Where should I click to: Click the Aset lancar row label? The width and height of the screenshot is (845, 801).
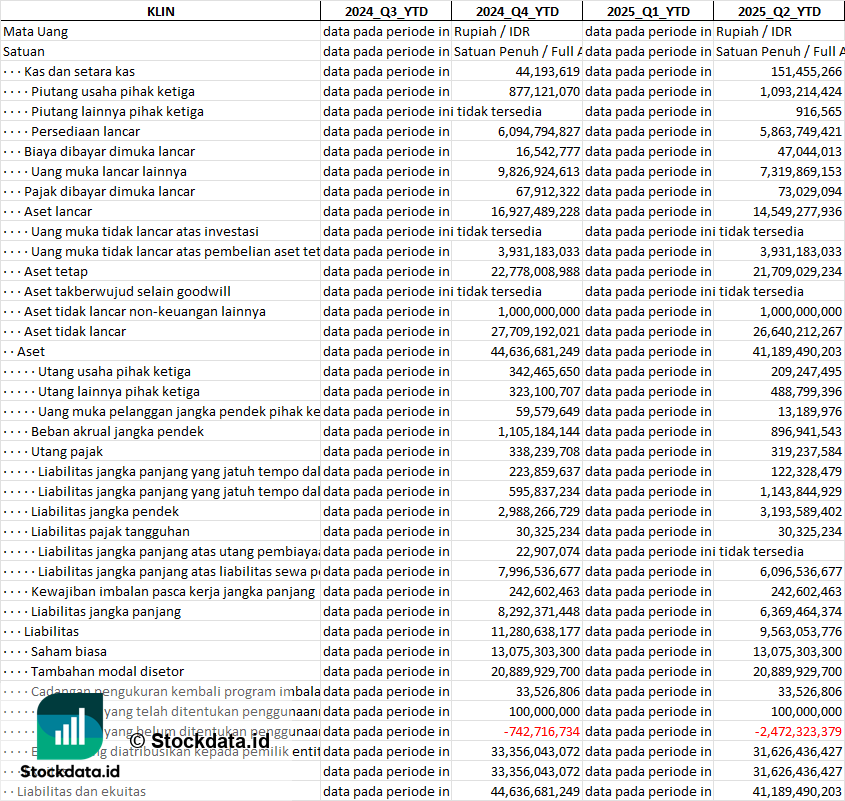(58, 211)
